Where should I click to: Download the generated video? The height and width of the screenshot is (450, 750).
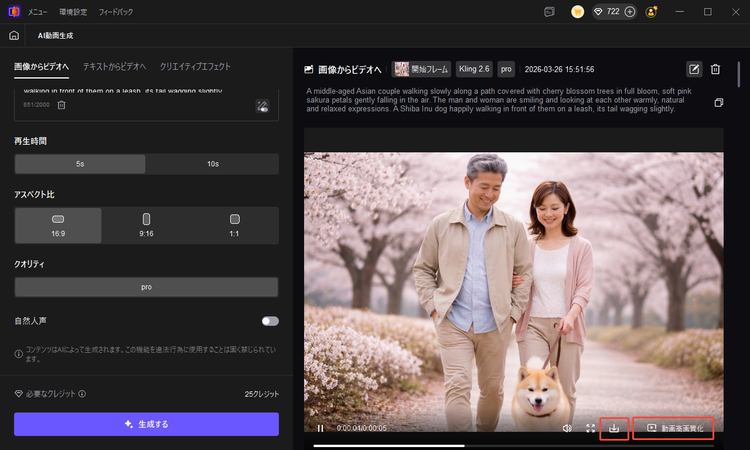(x=614, y=428)
